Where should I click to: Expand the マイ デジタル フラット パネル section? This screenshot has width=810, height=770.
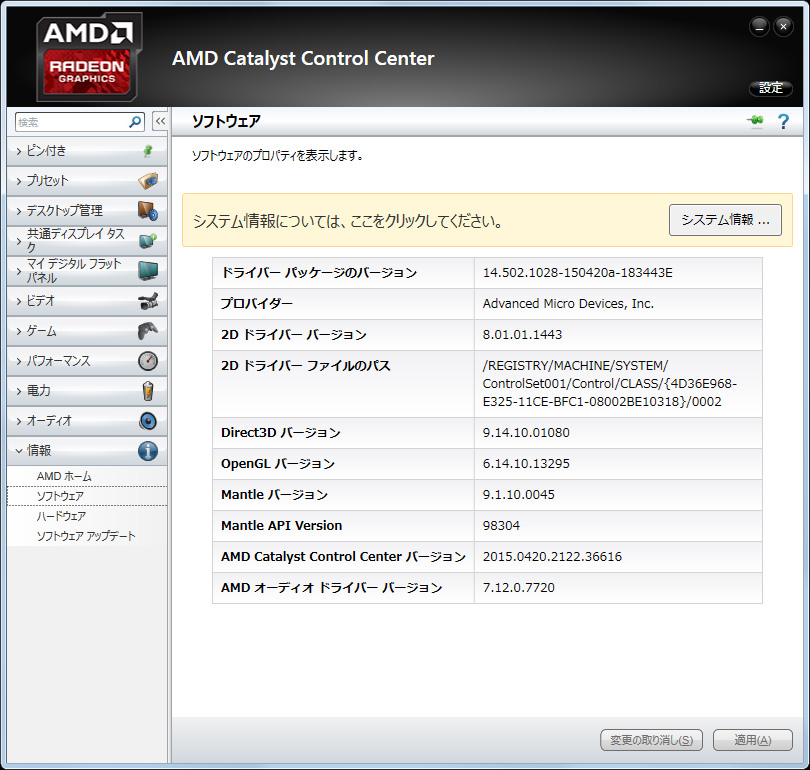click(x=87, y=271)
